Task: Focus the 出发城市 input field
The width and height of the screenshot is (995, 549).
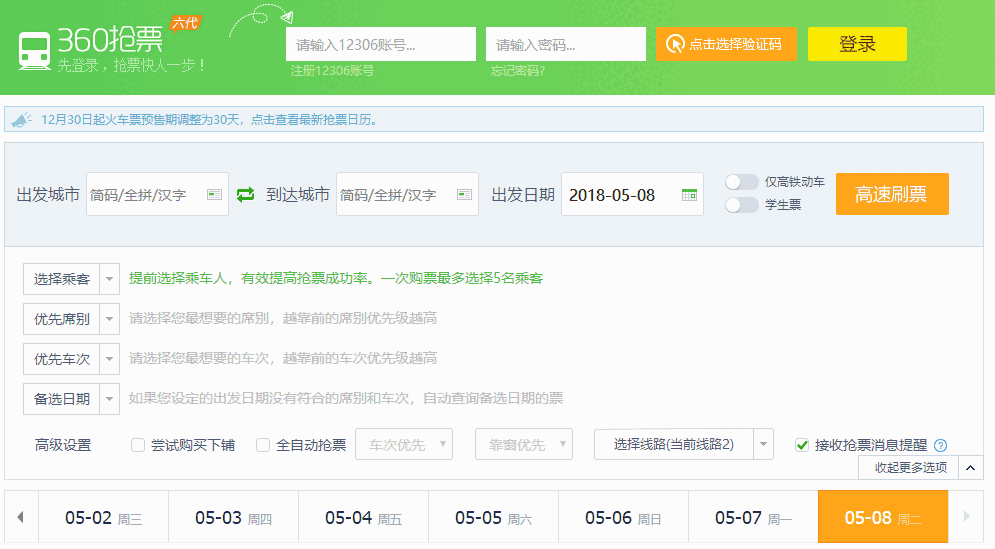Action: coord(157,194)
